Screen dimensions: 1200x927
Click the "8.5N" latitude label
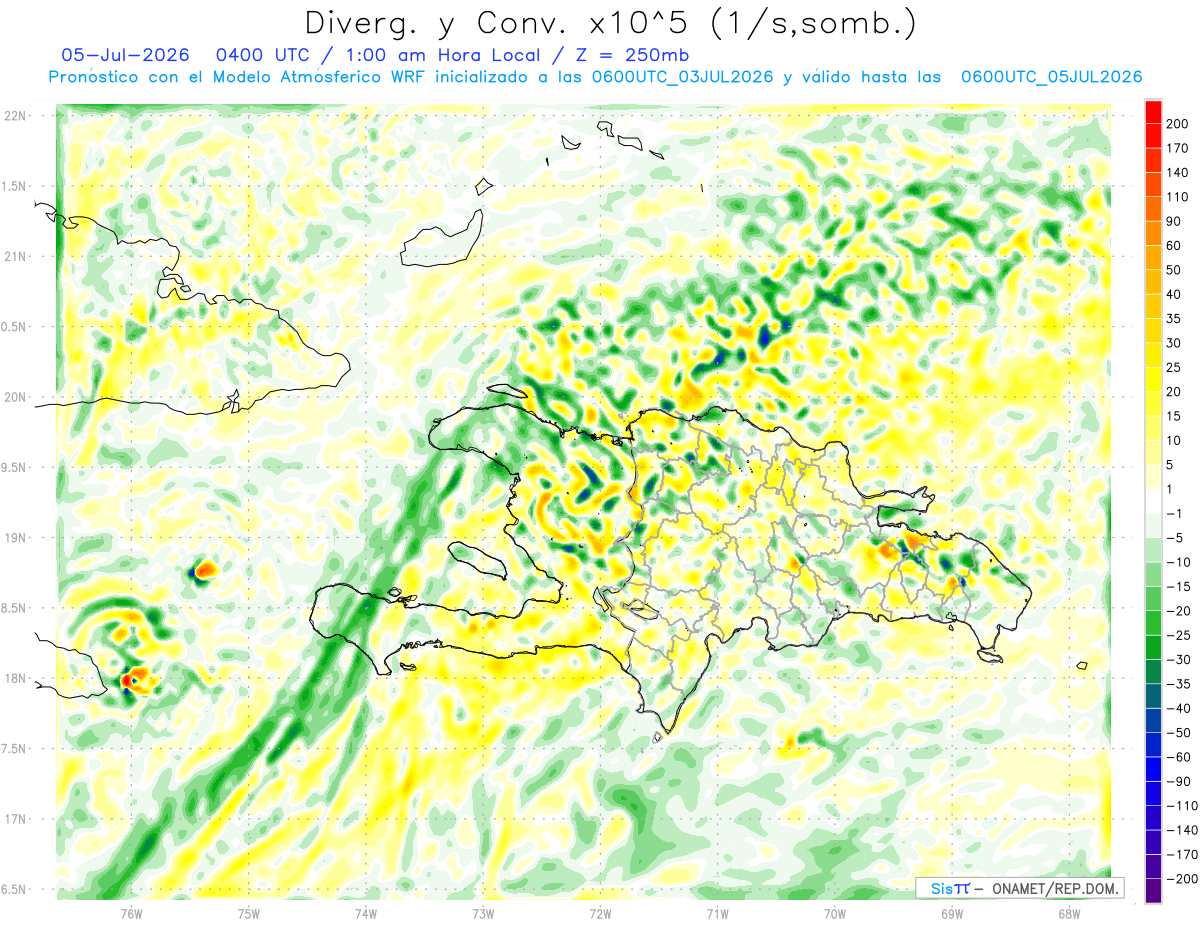tap(15, 608)
